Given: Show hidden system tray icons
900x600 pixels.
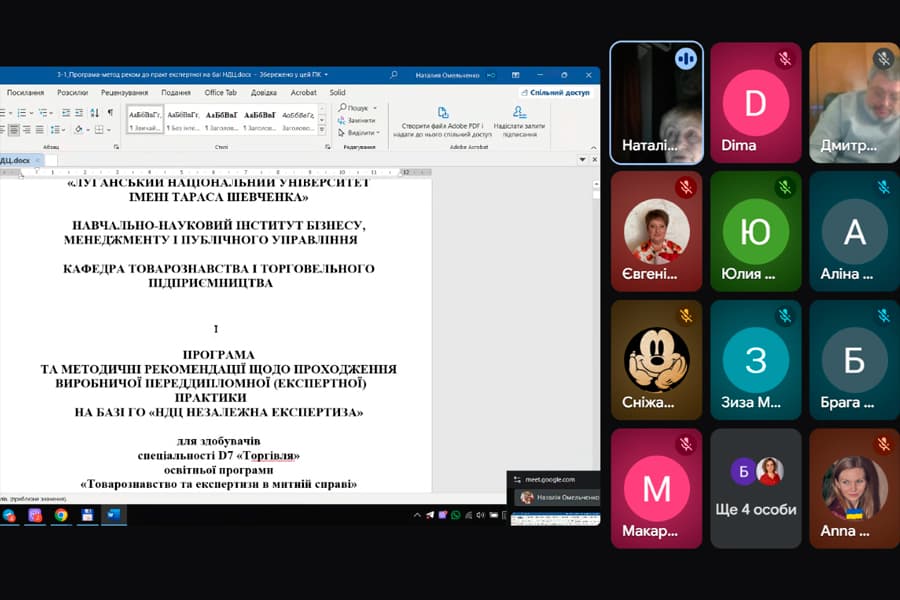Looking at the screenshot, I should (x=417, y=515).
